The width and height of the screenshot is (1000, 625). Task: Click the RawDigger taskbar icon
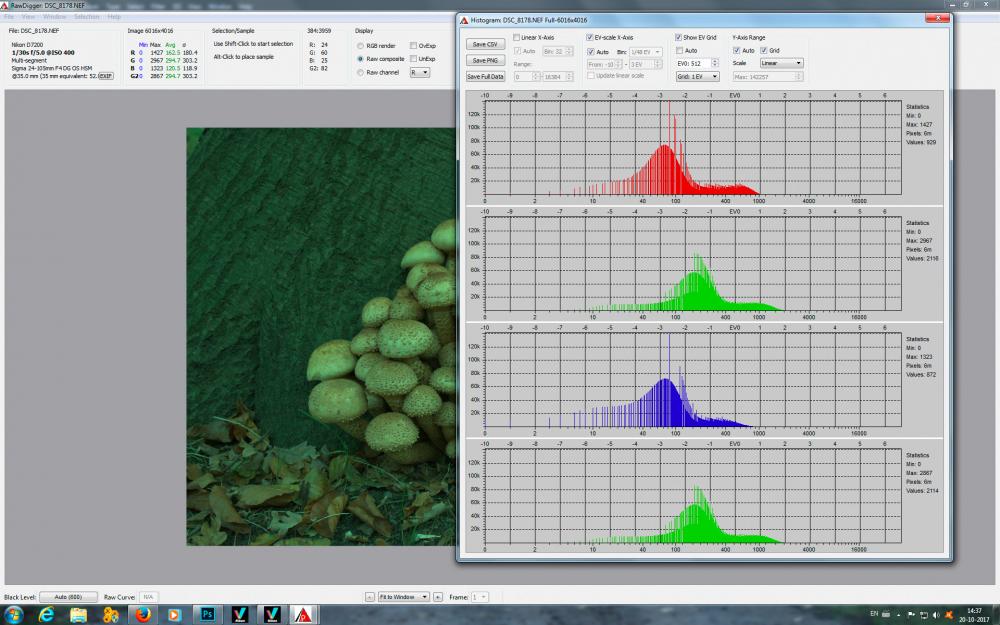tap(303, 615)
